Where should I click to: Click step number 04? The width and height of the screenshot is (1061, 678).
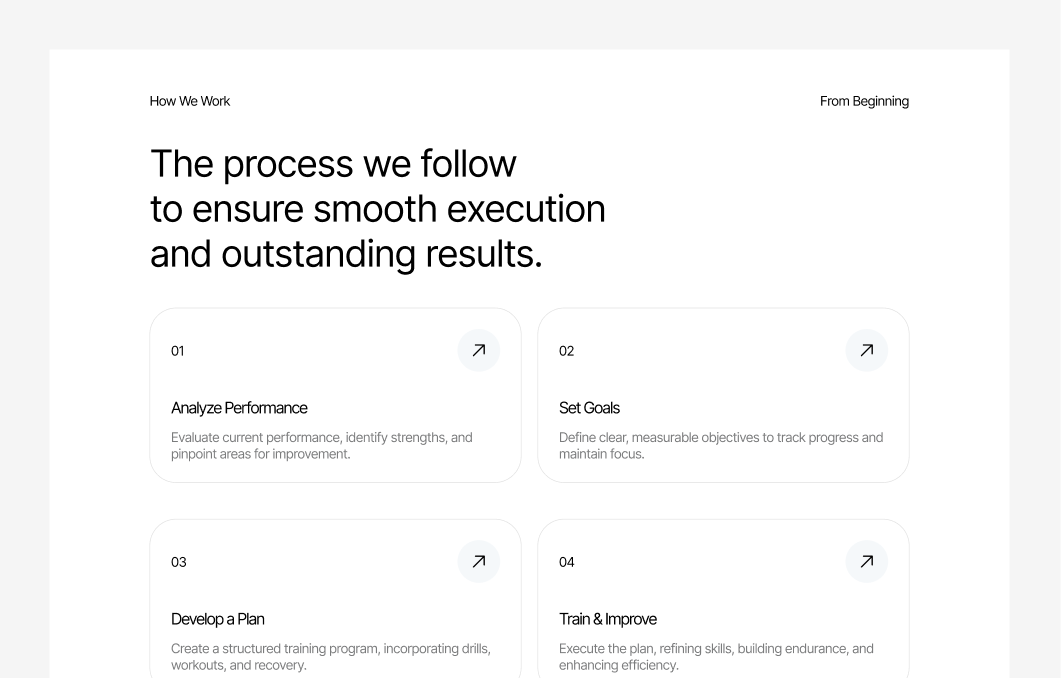tap(566, 562)
